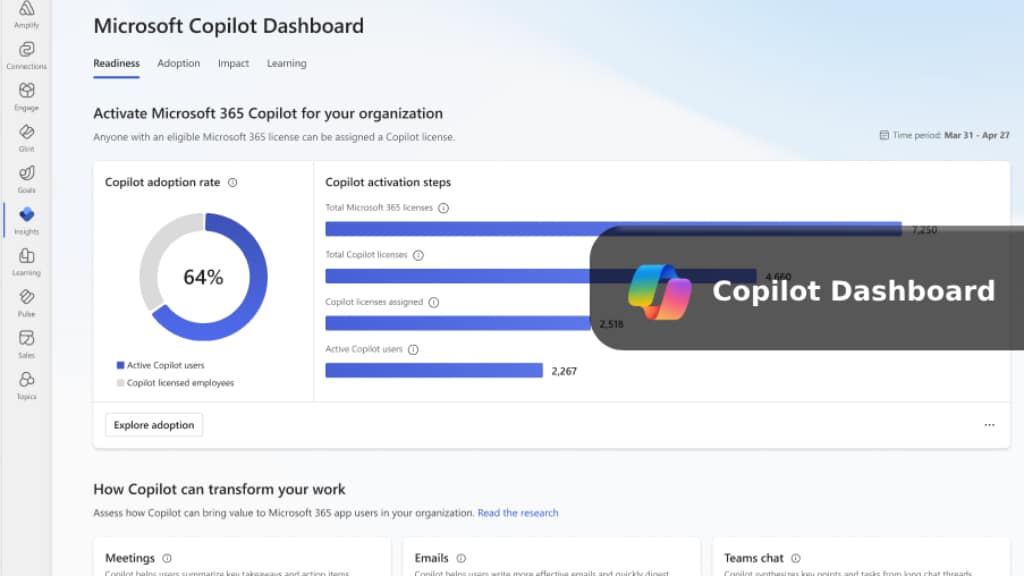Click info icon for Total Microsoft 365 licenses
The width and height of the screenshot is (1024, 576).
(x=443, y=208)
